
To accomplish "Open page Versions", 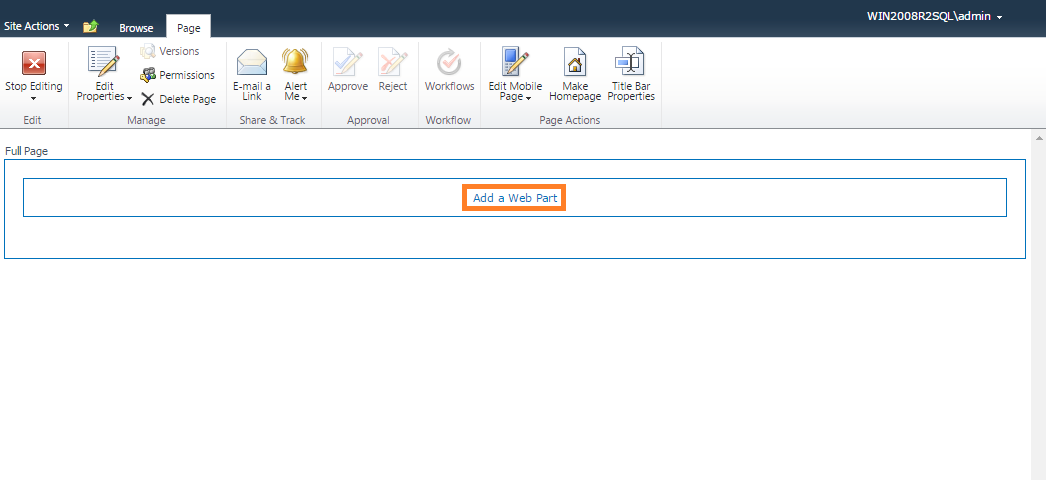I will point(169,51).
